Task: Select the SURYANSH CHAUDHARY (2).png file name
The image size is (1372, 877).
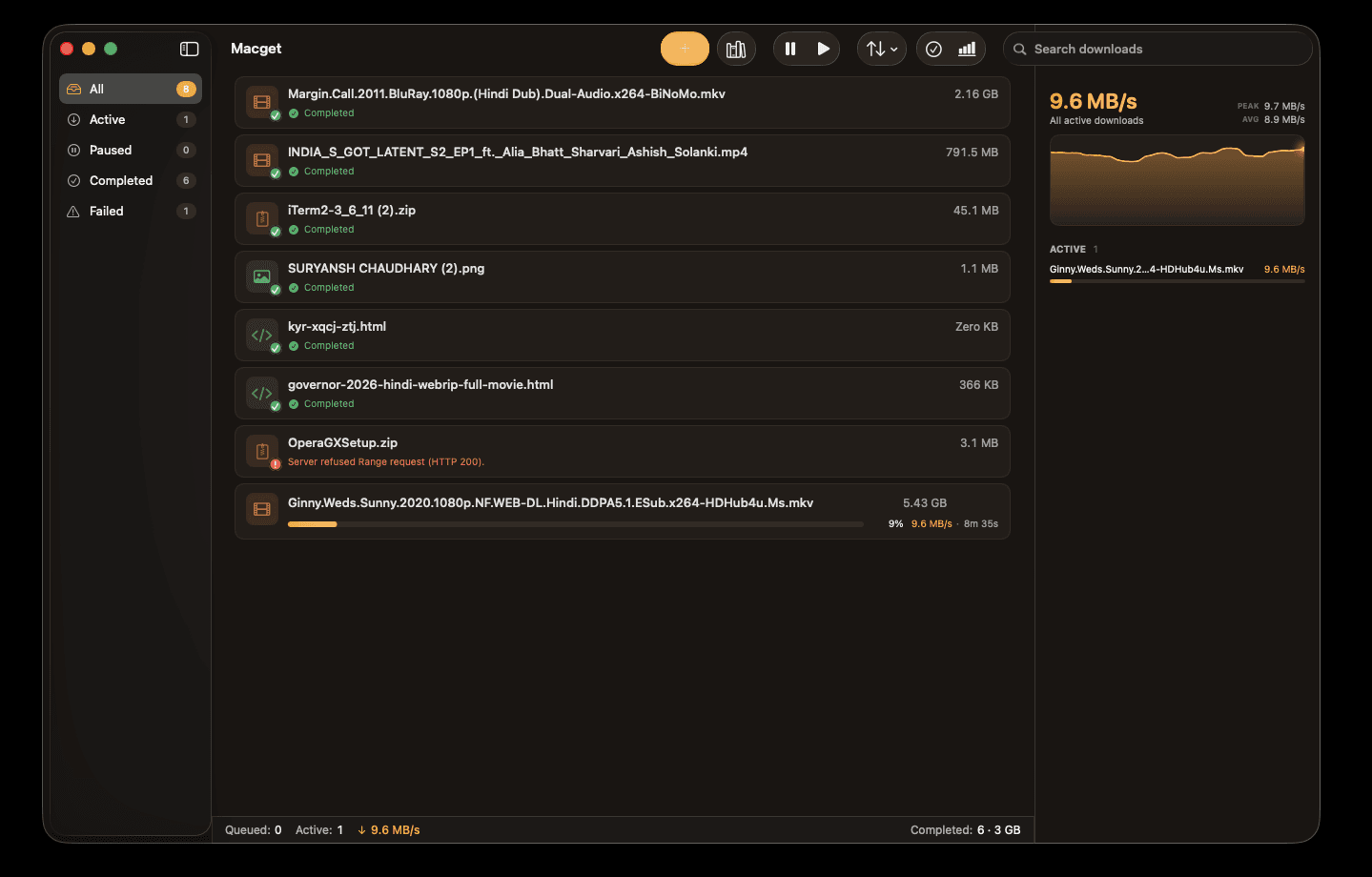Action: tap(386, 268)
